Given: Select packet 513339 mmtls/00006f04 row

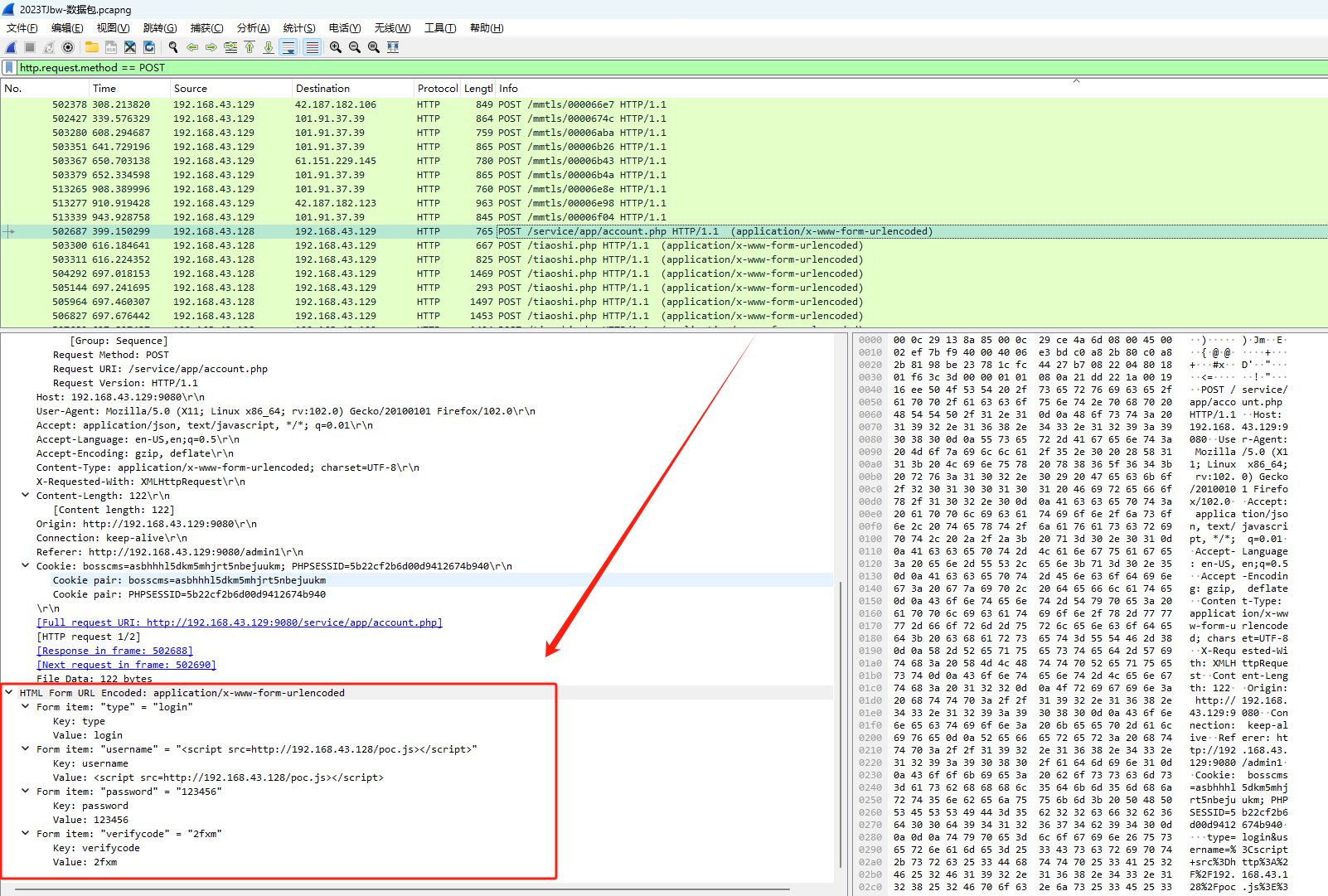Looking at the screenshot, I should pos(663,217).
